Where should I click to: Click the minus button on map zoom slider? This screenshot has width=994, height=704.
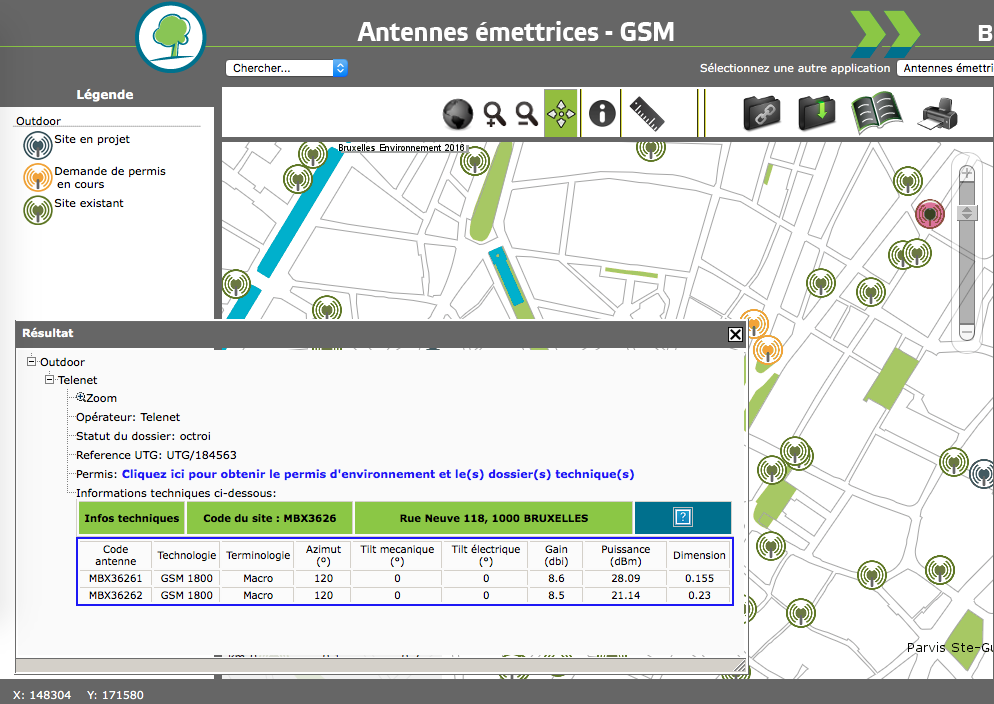coord(967,331)
